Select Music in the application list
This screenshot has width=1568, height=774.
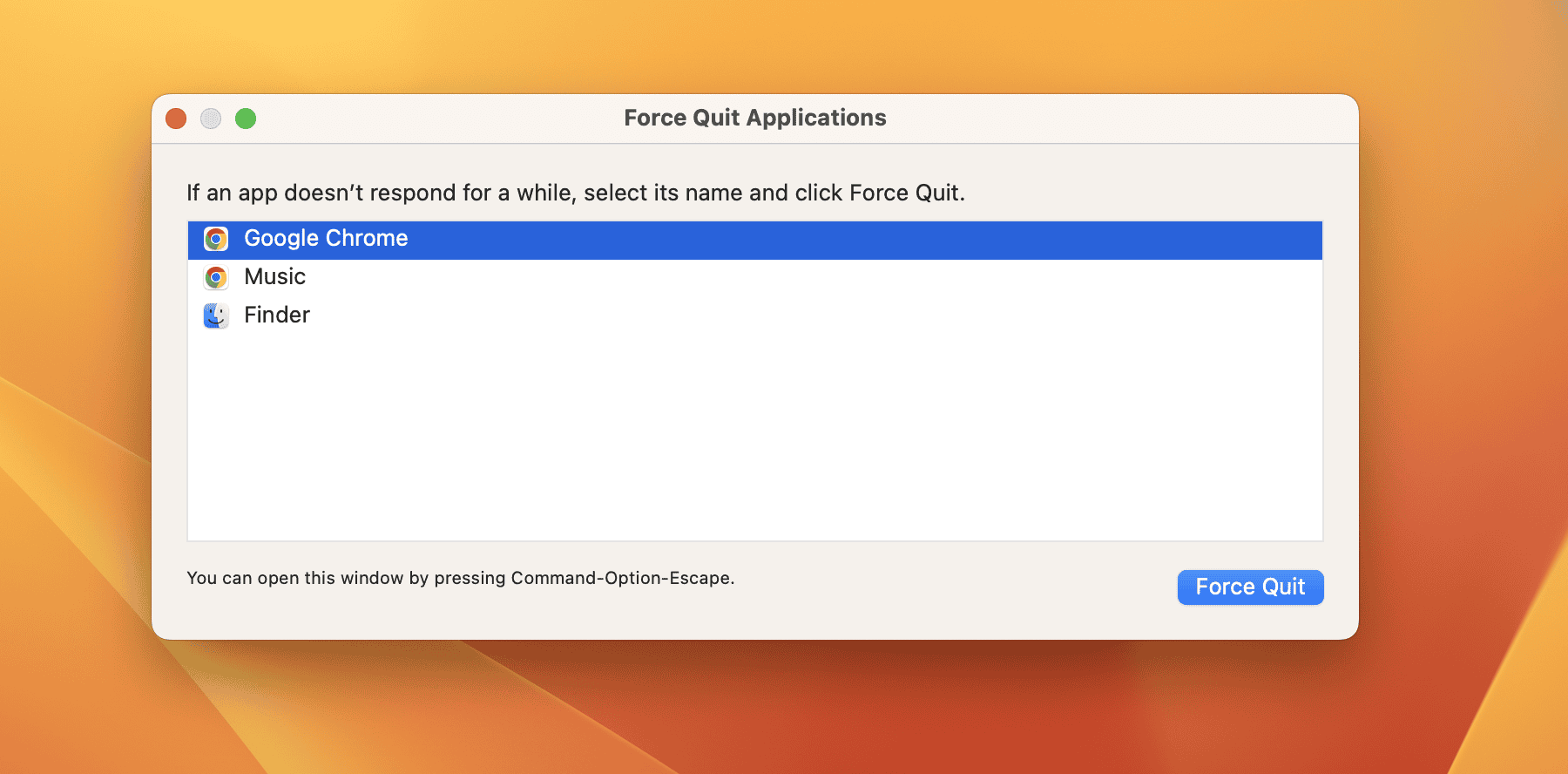tap(274, 277)
